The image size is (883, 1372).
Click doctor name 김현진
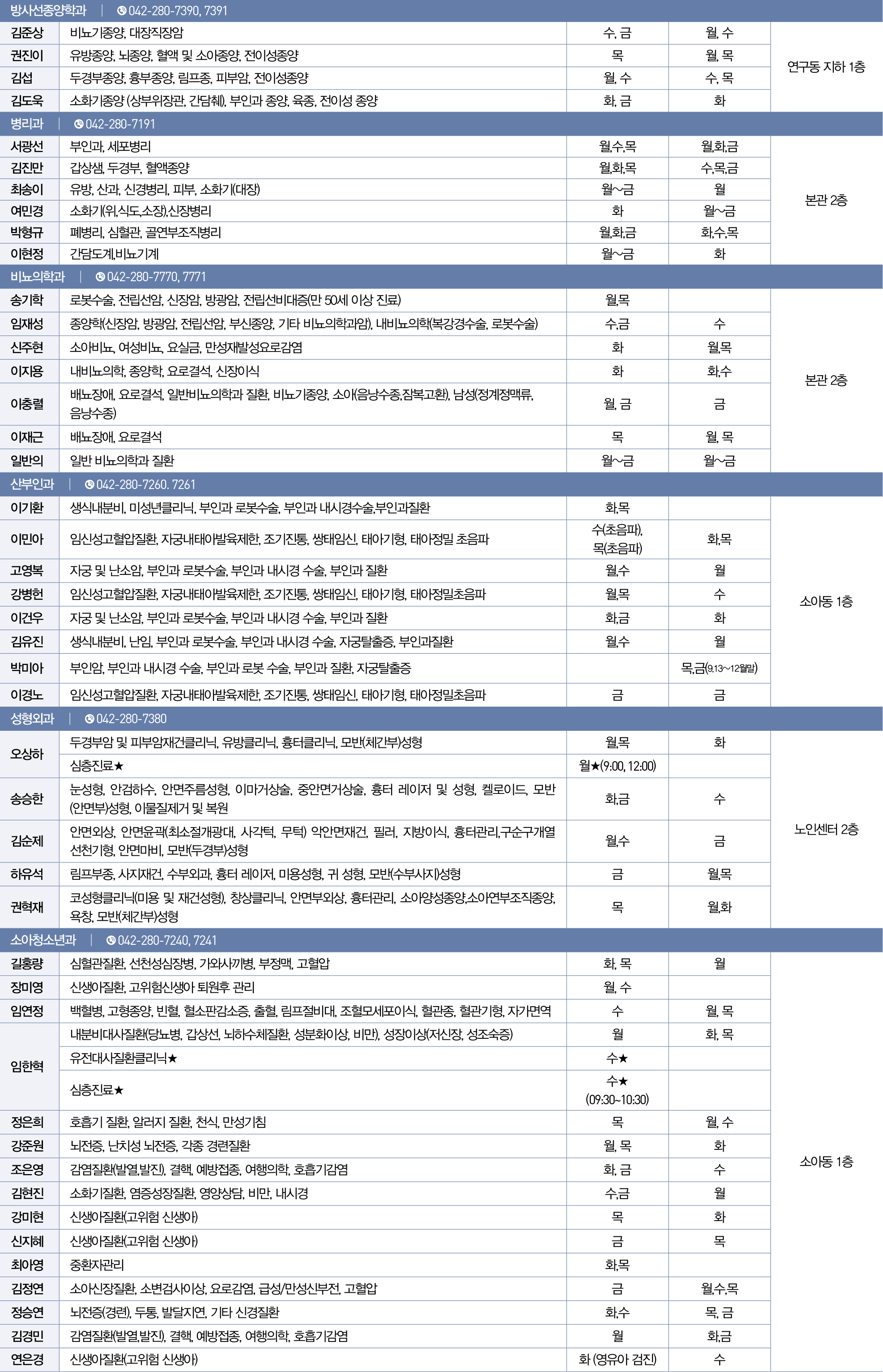tap(27, 1193)
